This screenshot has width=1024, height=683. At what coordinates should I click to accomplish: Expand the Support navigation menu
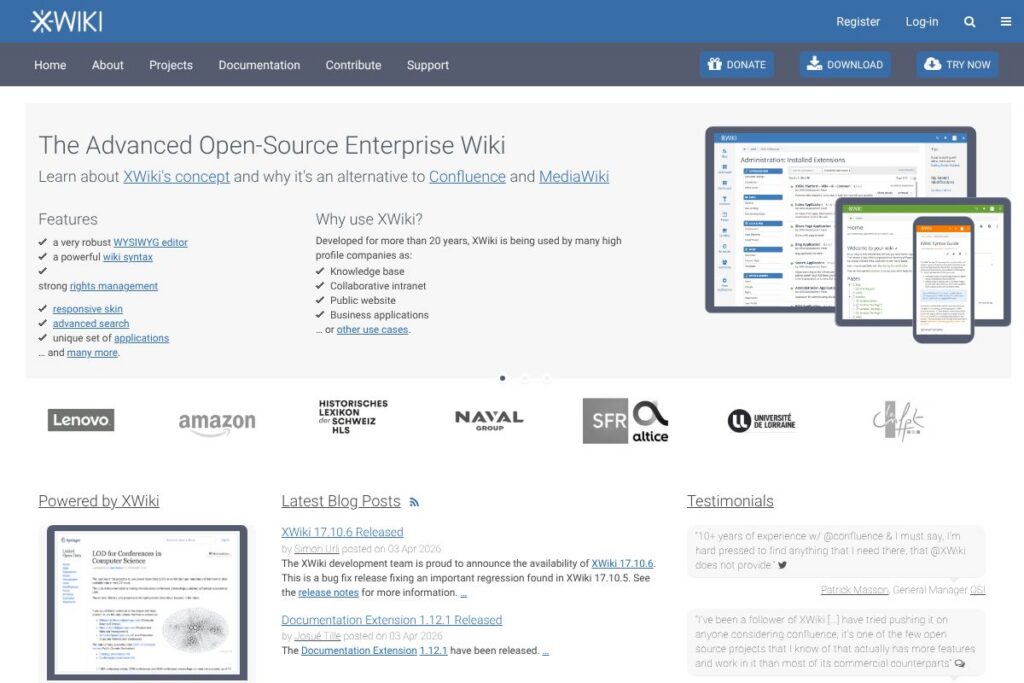[427, 65]
